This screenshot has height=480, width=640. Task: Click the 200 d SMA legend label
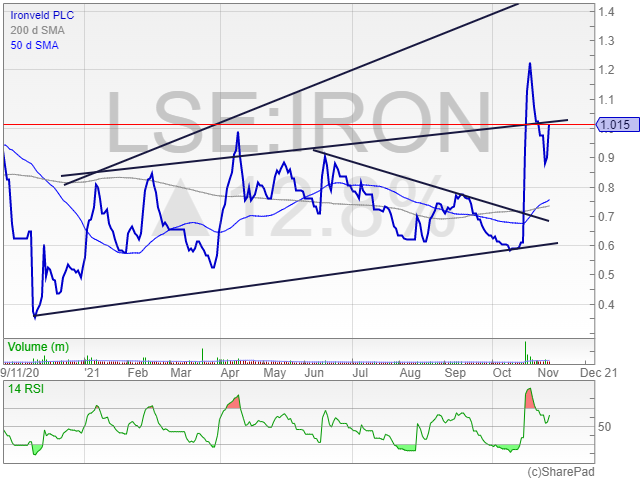38,30
